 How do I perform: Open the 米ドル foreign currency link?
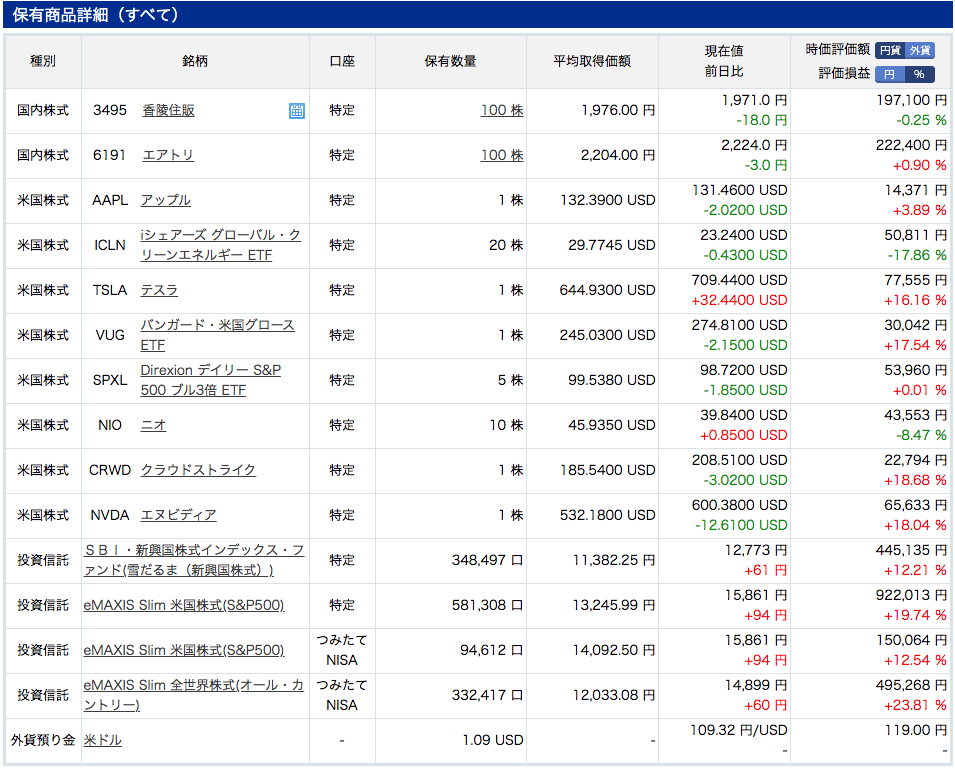(x=102, y=740)
